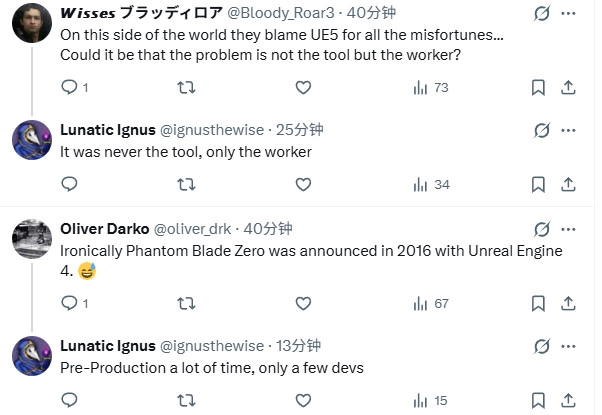
Task: Share Oliver Darko's tweet
Action: click(569, 303)
